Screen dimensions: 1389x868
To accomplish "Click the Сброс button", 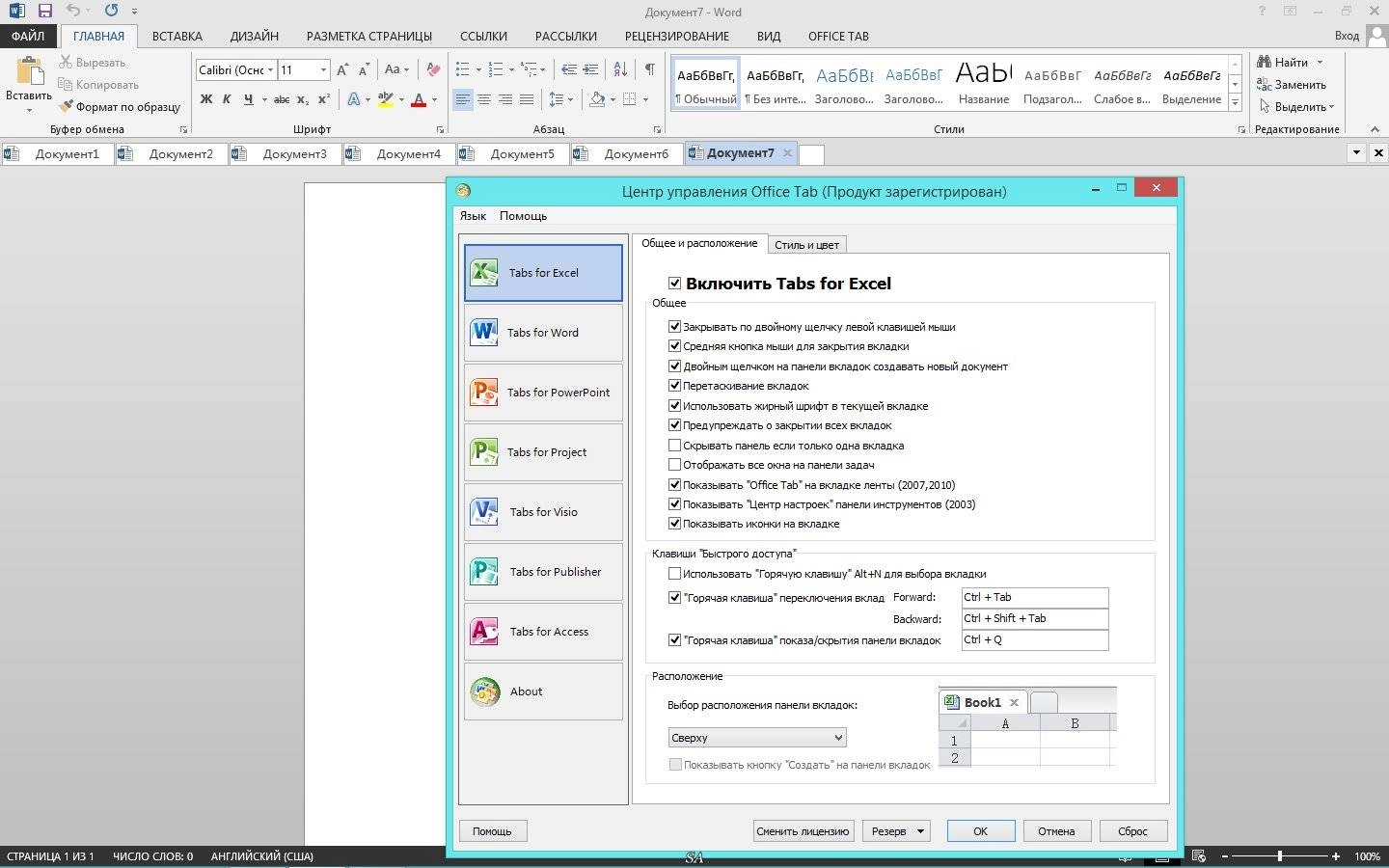I will point(1132,831).
